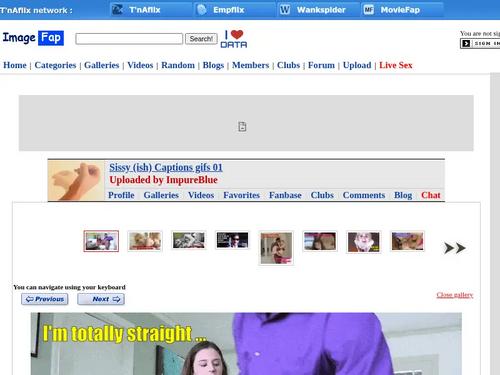Click the Uploaded by ImpureBlue text
This screenshot has height=375, width=500.
pos(163,180)
